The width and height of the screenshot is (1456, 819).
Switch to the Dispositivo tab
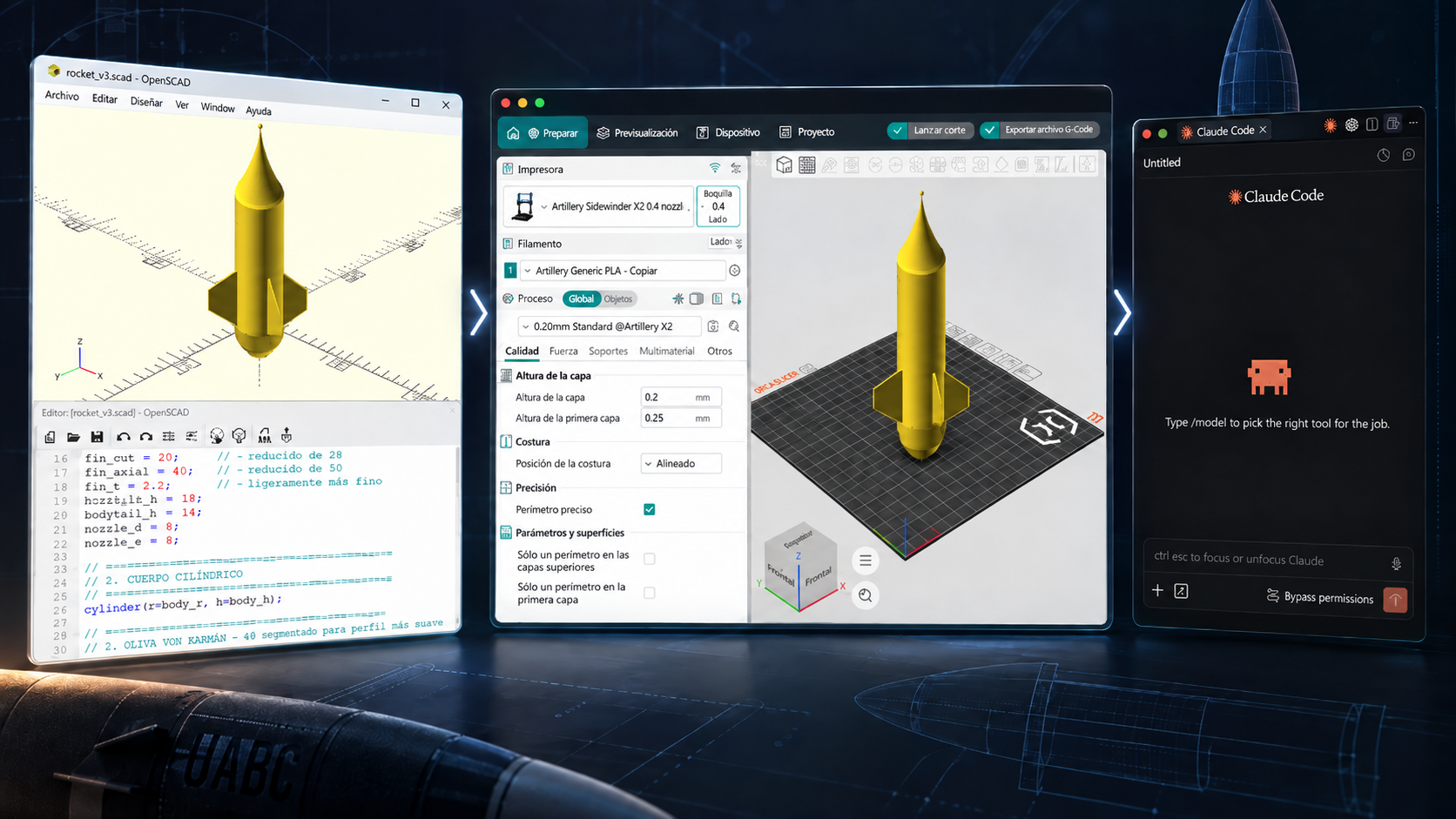coord(728,132)
